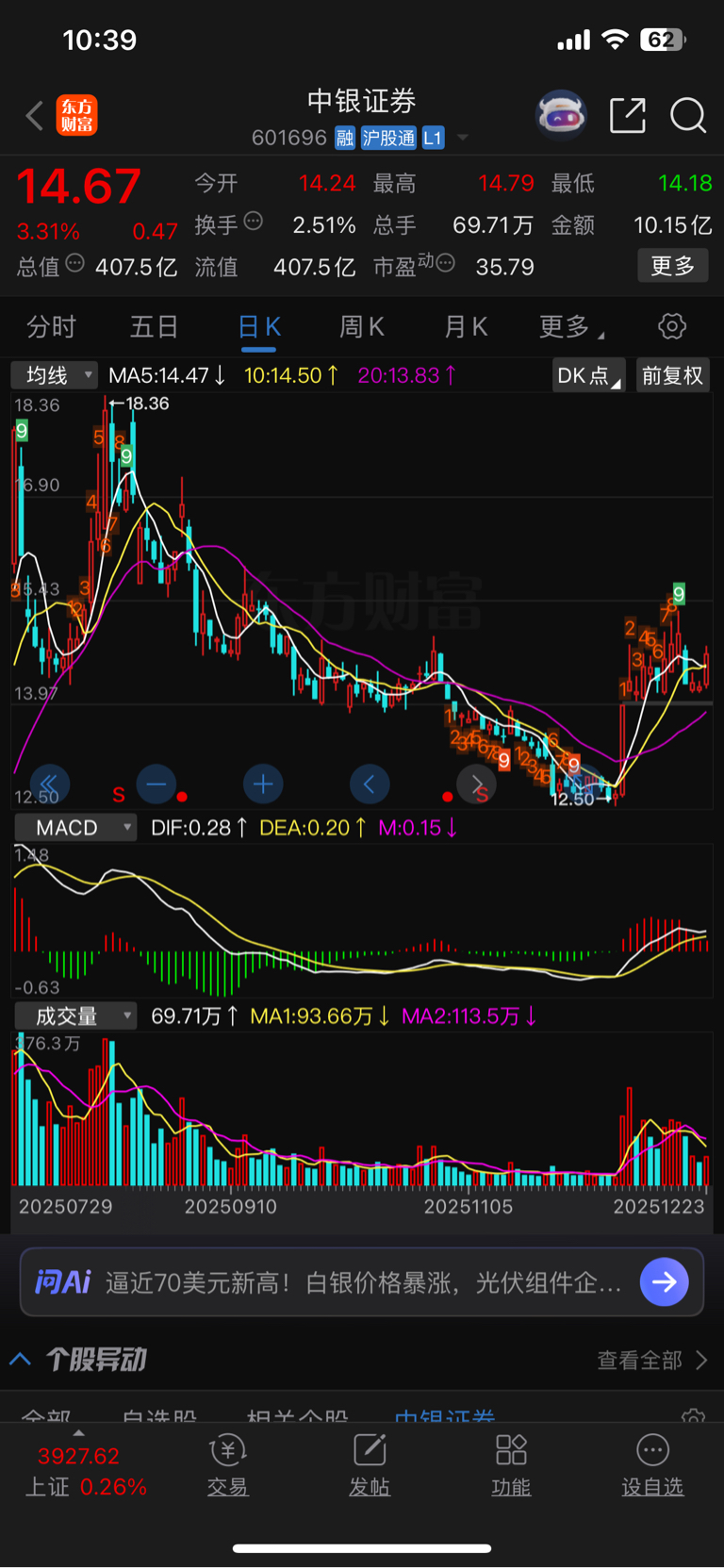
Task: Open the search magnifier icon
Action: (x=688, y=116)
